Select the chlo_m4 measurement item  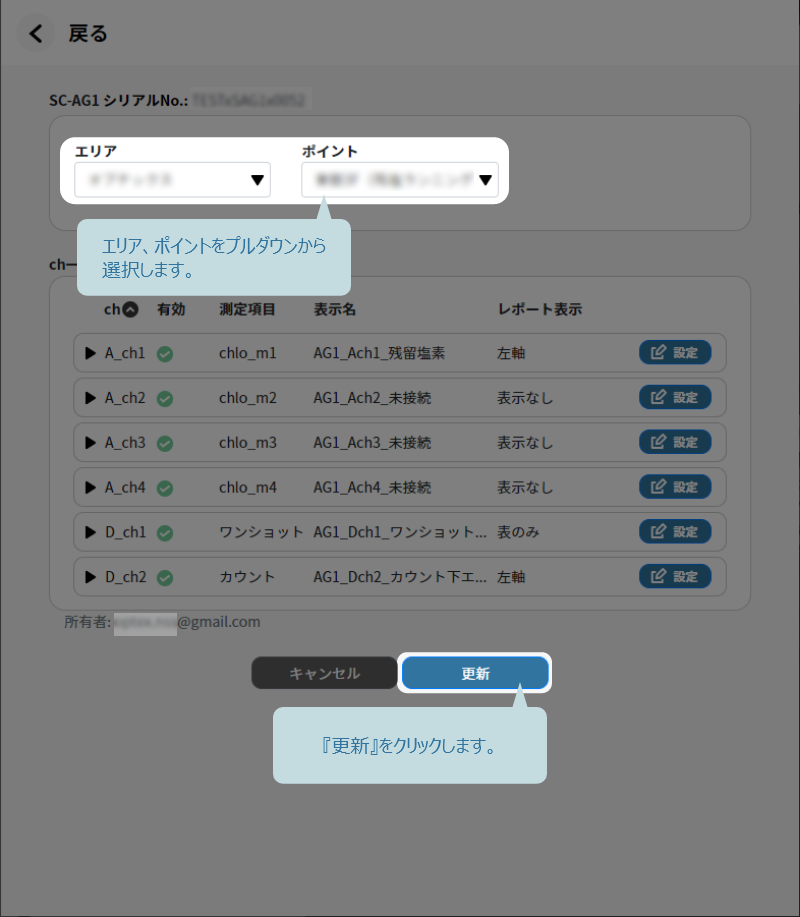(247, 488)
